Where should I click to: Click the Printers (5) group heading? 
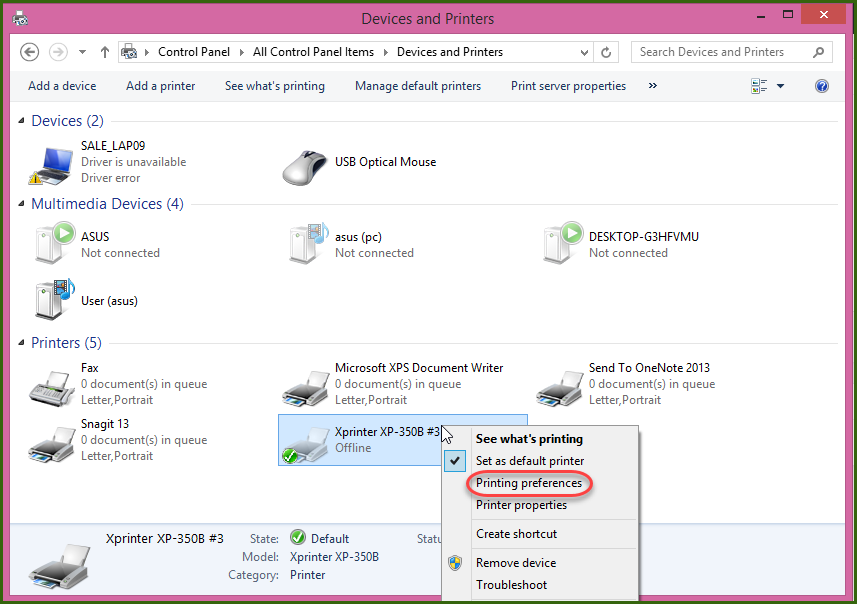66,343
